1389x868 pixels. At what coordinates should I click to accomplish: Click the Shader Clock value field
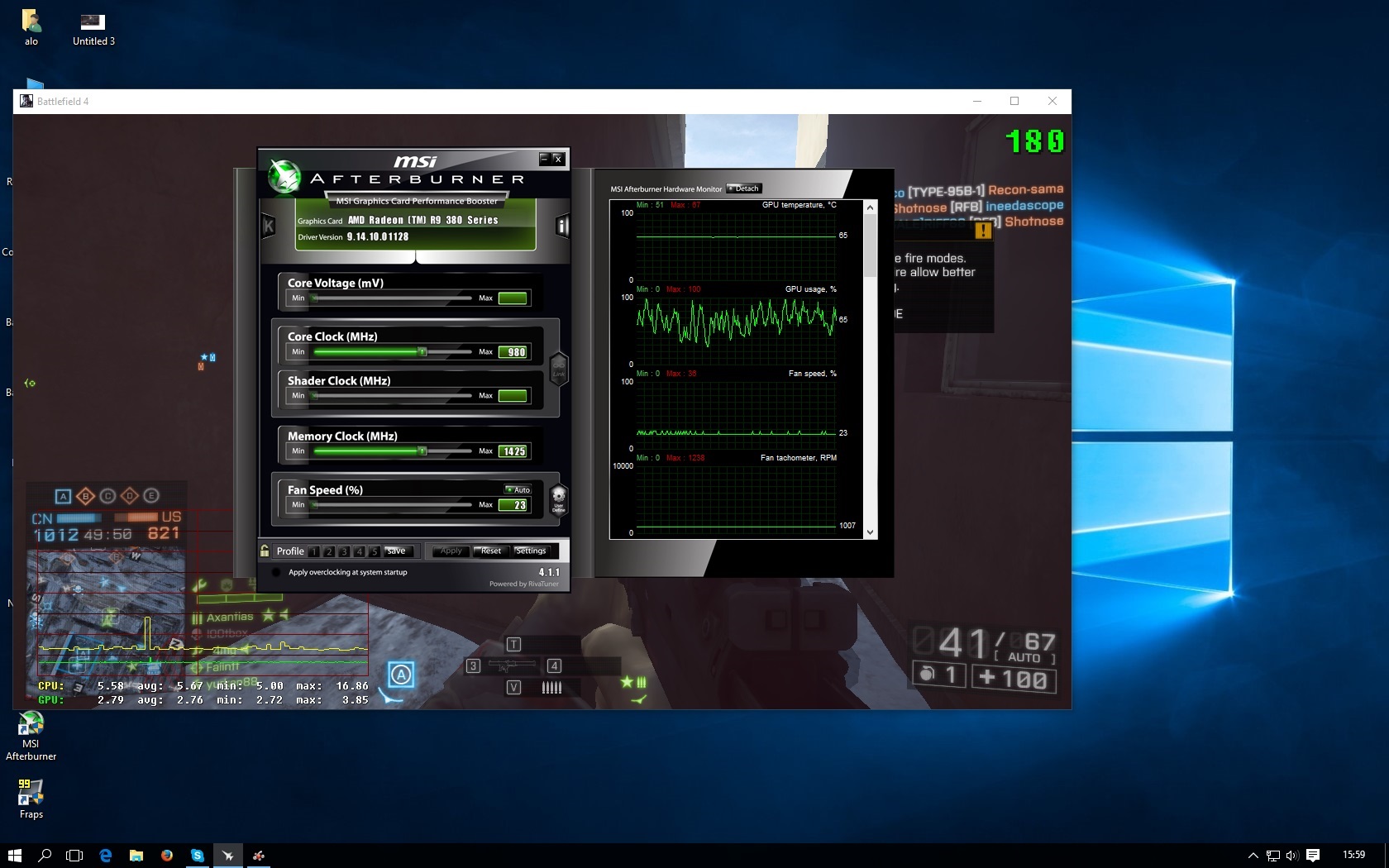point(513,396)
